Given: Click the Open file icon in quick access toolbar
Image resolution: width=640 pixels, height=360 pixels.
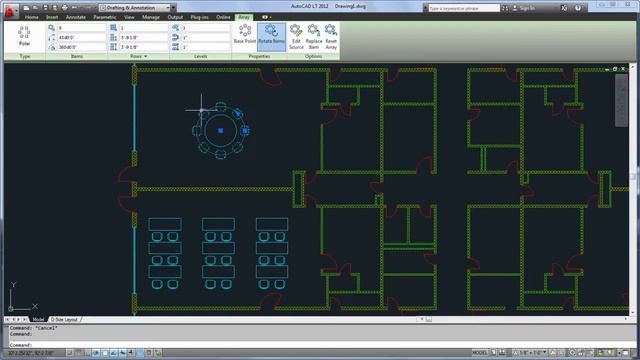Looking at the screenshot, I should pyautogui.click(x=36, y=8).
